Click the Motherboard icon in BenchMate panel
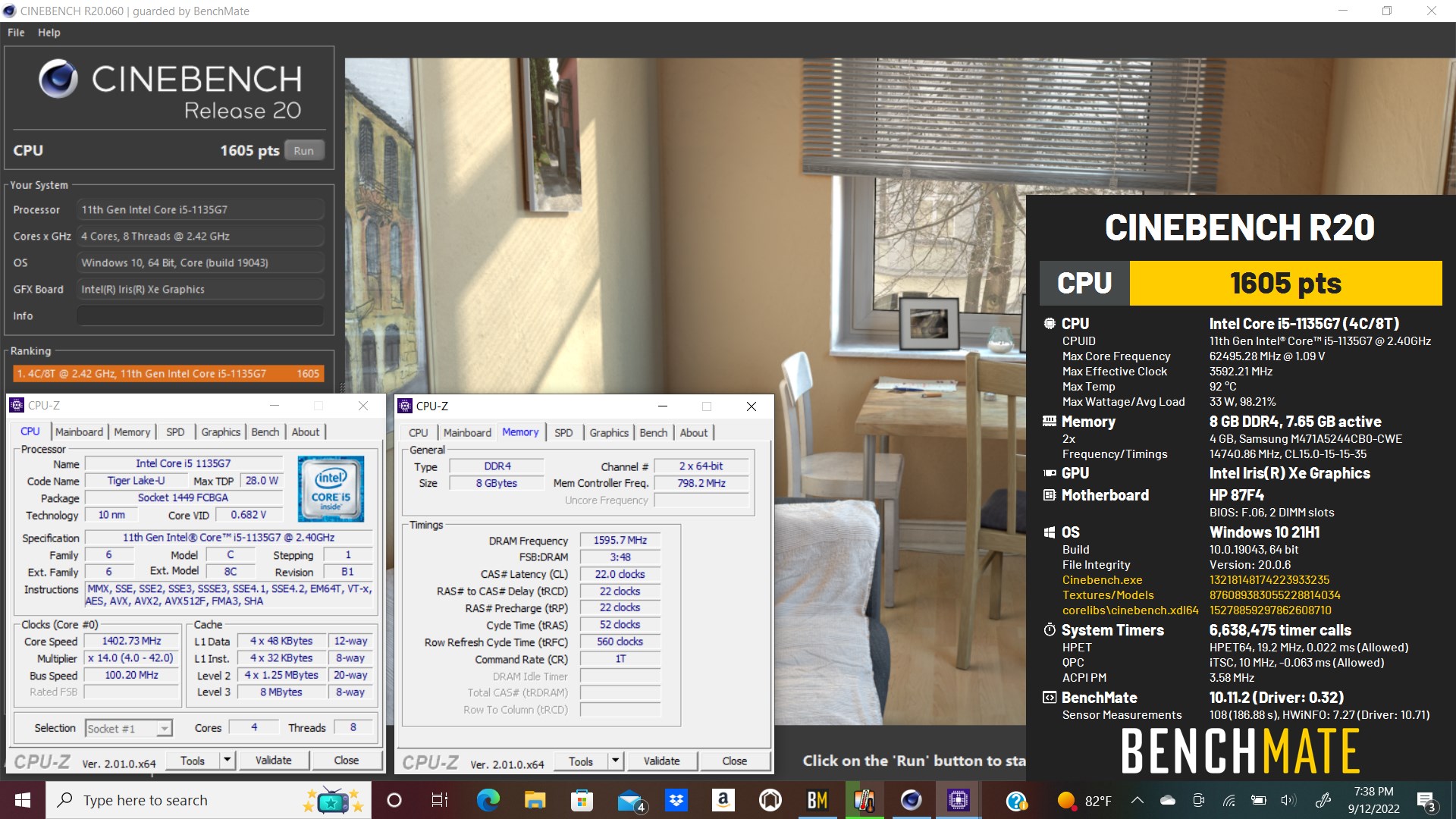Image resolution: width=1456 pixels, height=819 pixels. click(x=1050, y=495)
